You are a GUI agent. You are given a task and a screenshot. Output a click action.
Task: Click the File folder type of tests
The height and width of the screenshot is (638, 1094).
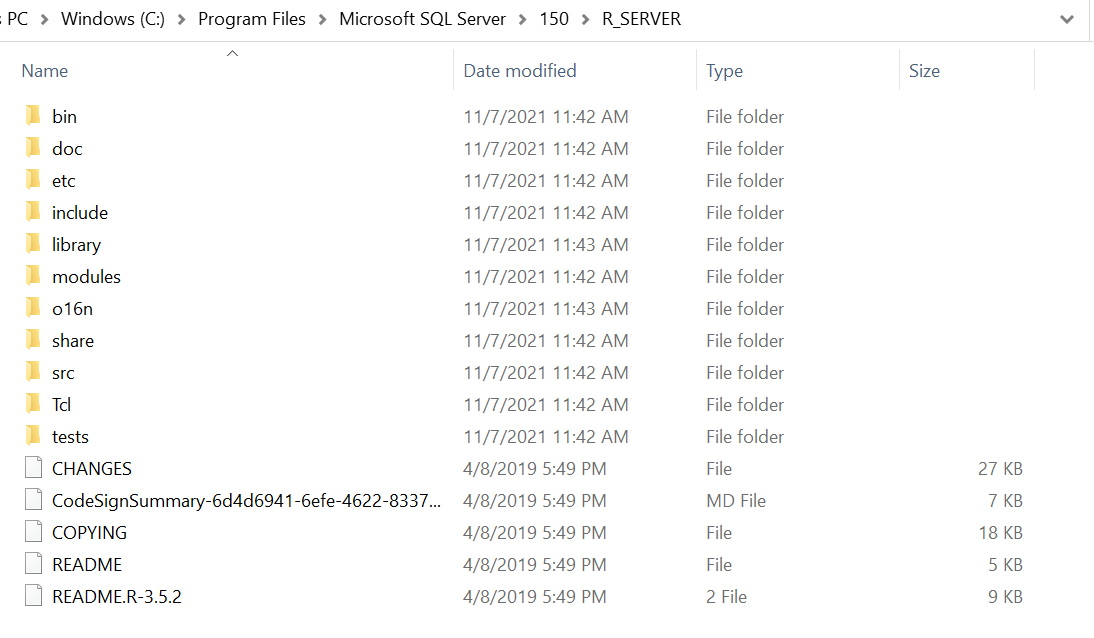pos(744,438)
